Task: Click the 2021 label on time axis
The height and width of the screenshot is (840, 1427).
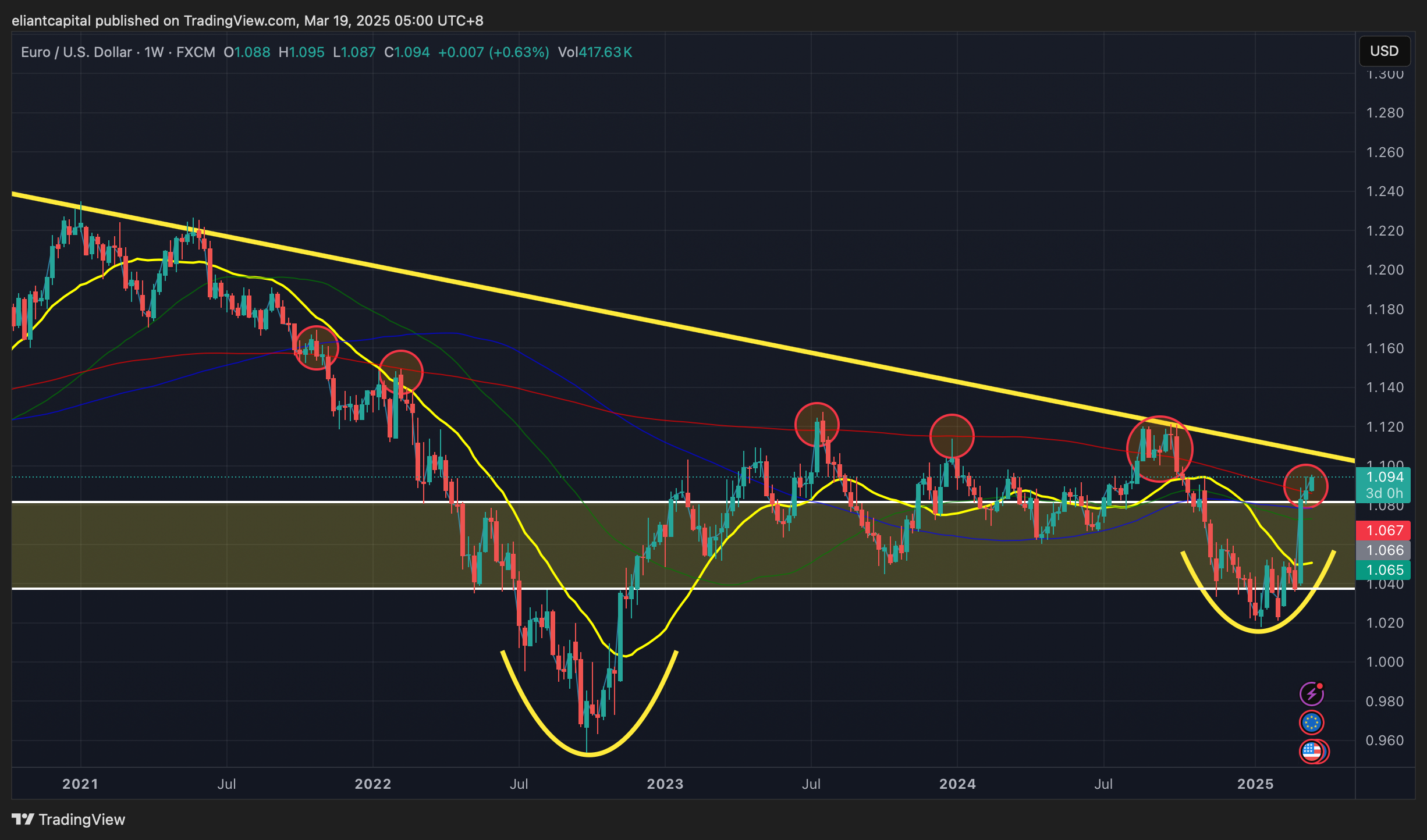Action: 80,784
